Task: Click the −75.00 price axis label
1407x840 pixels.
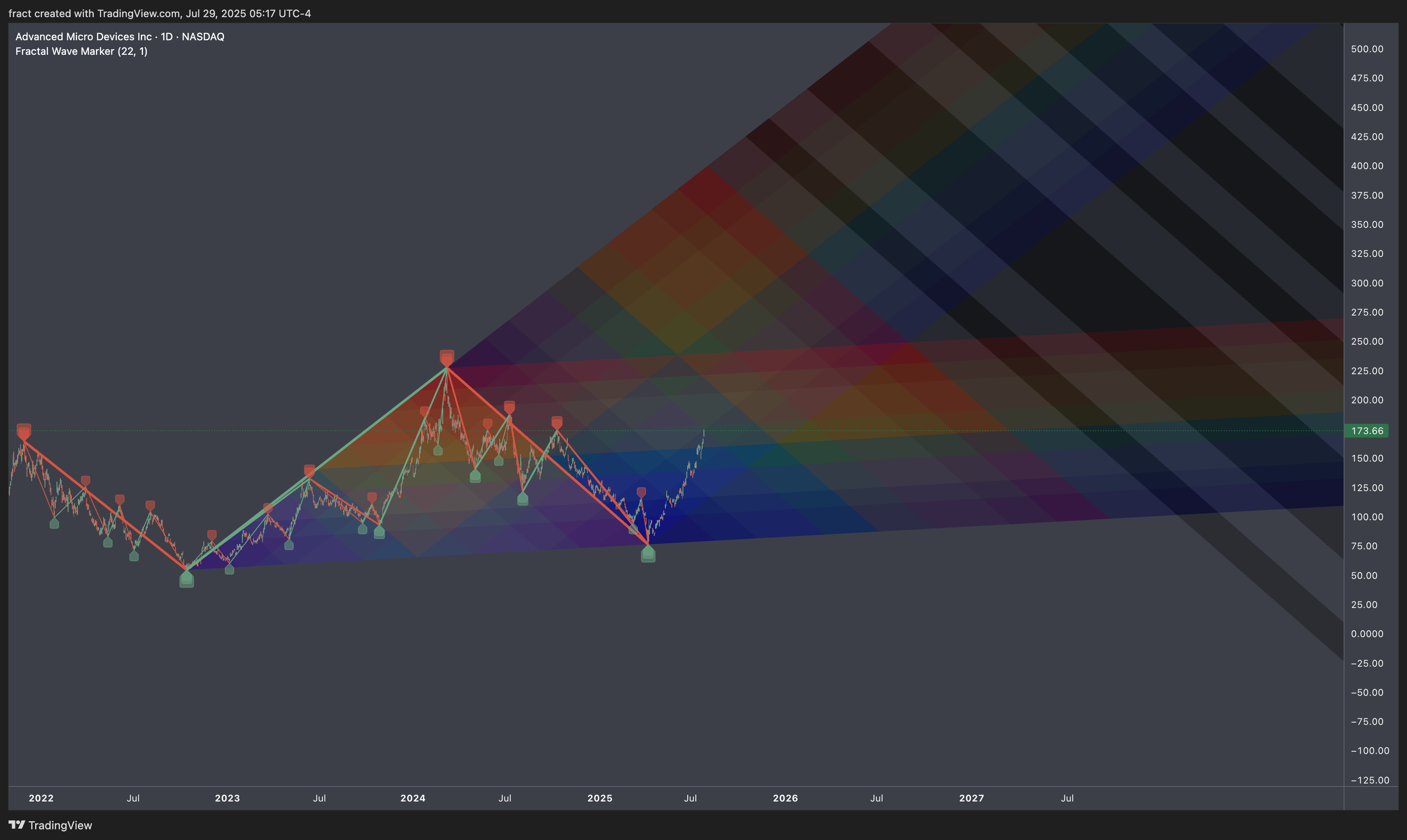Action: (1367, 722)
